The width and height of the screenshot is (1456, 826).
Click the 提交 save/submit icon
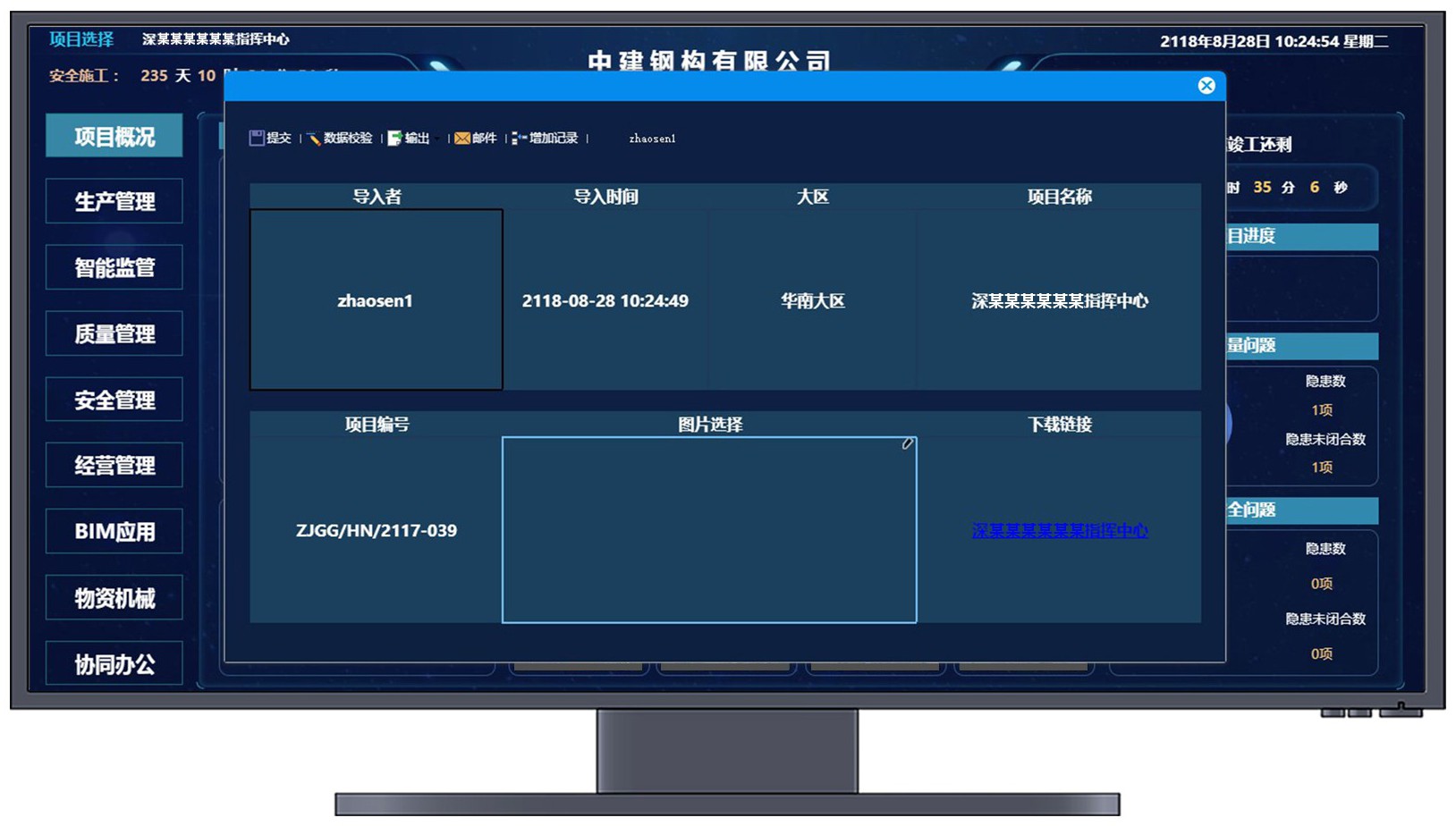(x=258, y=138)
